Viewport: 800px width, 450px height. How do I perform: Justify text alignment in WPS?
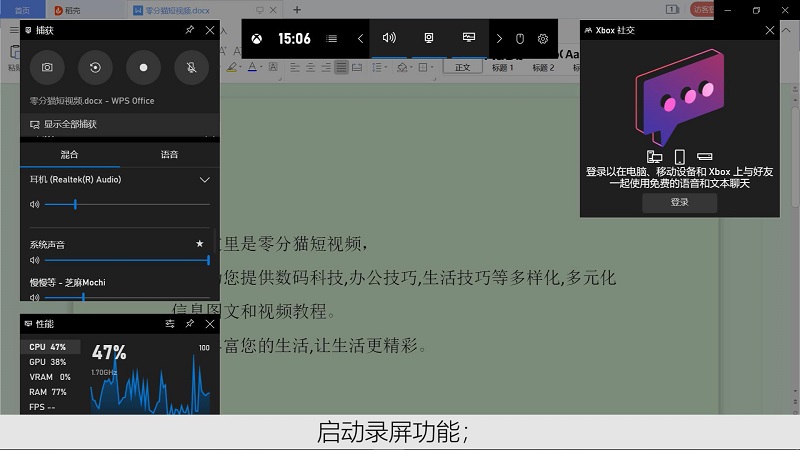(x=341, y=67)
